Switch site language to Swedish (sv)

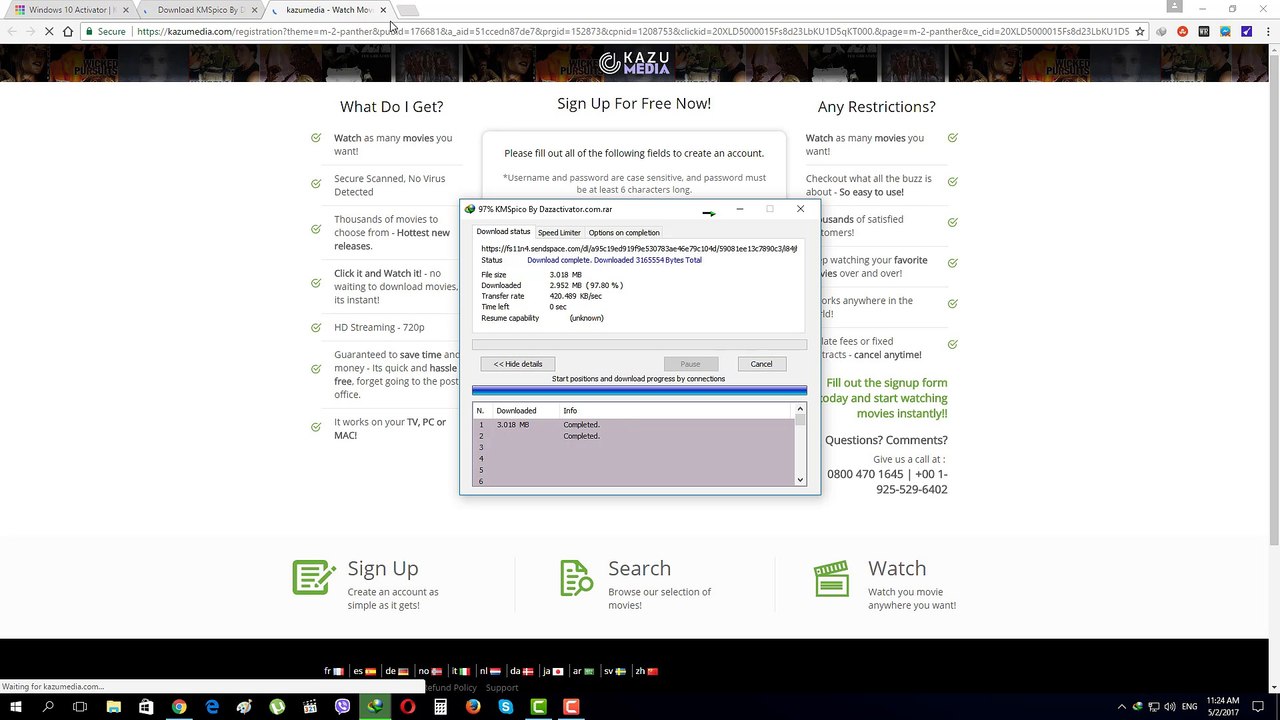615,671
